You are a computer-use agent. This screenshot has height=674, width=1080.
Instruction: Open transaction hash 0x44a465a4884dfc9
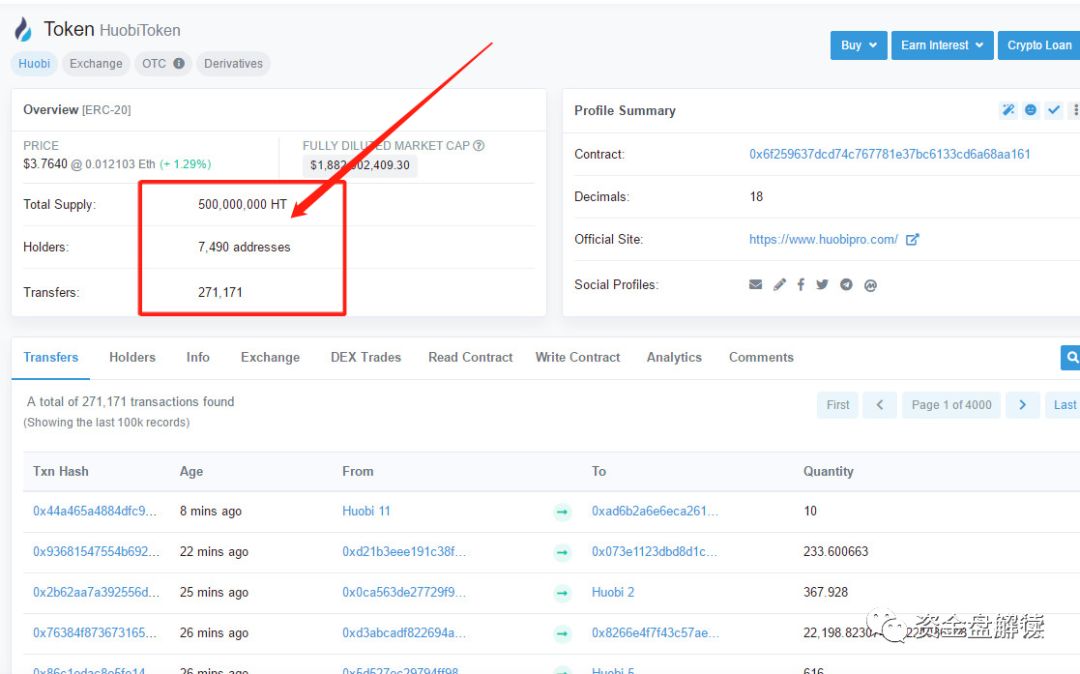pyautogui.click(x=95, y=511)
